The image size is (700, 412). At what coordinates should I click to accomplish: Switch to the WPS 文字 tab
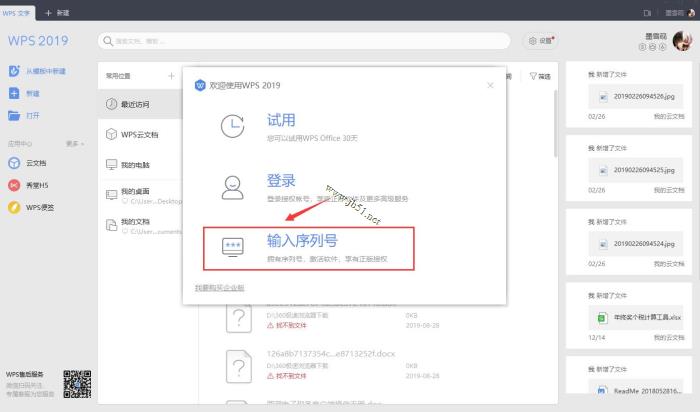point(17,13)
